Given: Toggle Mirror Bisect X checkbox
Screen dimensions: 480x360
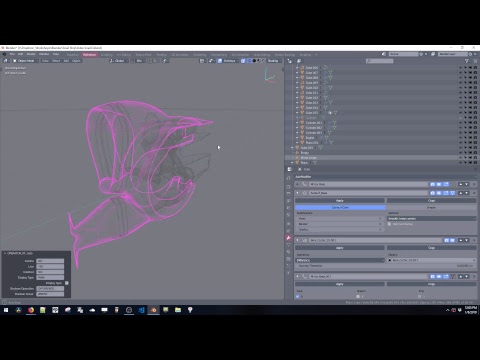Looking at the screenshot, I should pyautogui.click(x=358, y=296).
